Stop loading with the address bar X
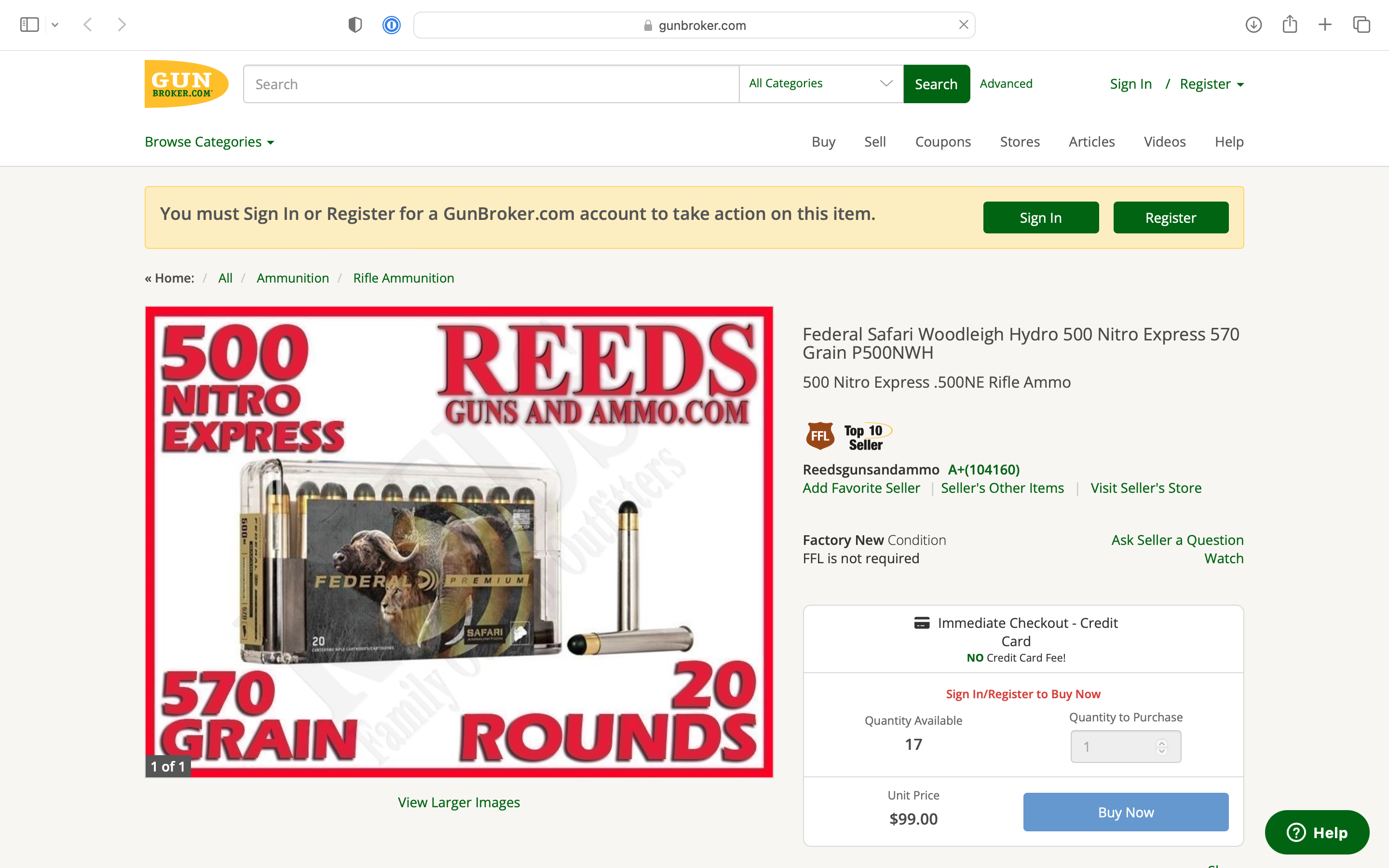The width and height of the screenshot is (1389, 868). 963,25
